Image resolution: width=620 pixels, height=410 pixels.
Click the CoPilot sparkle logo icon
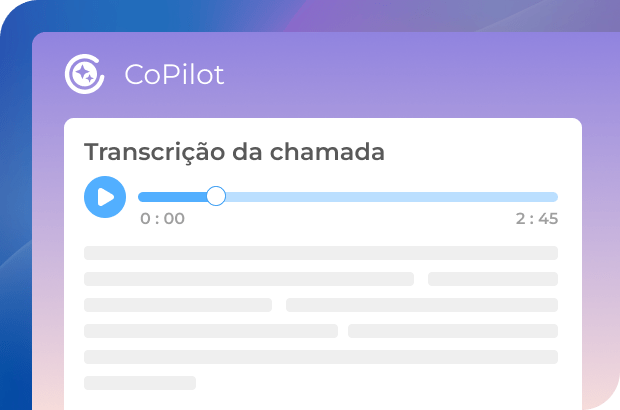point(85,74)
